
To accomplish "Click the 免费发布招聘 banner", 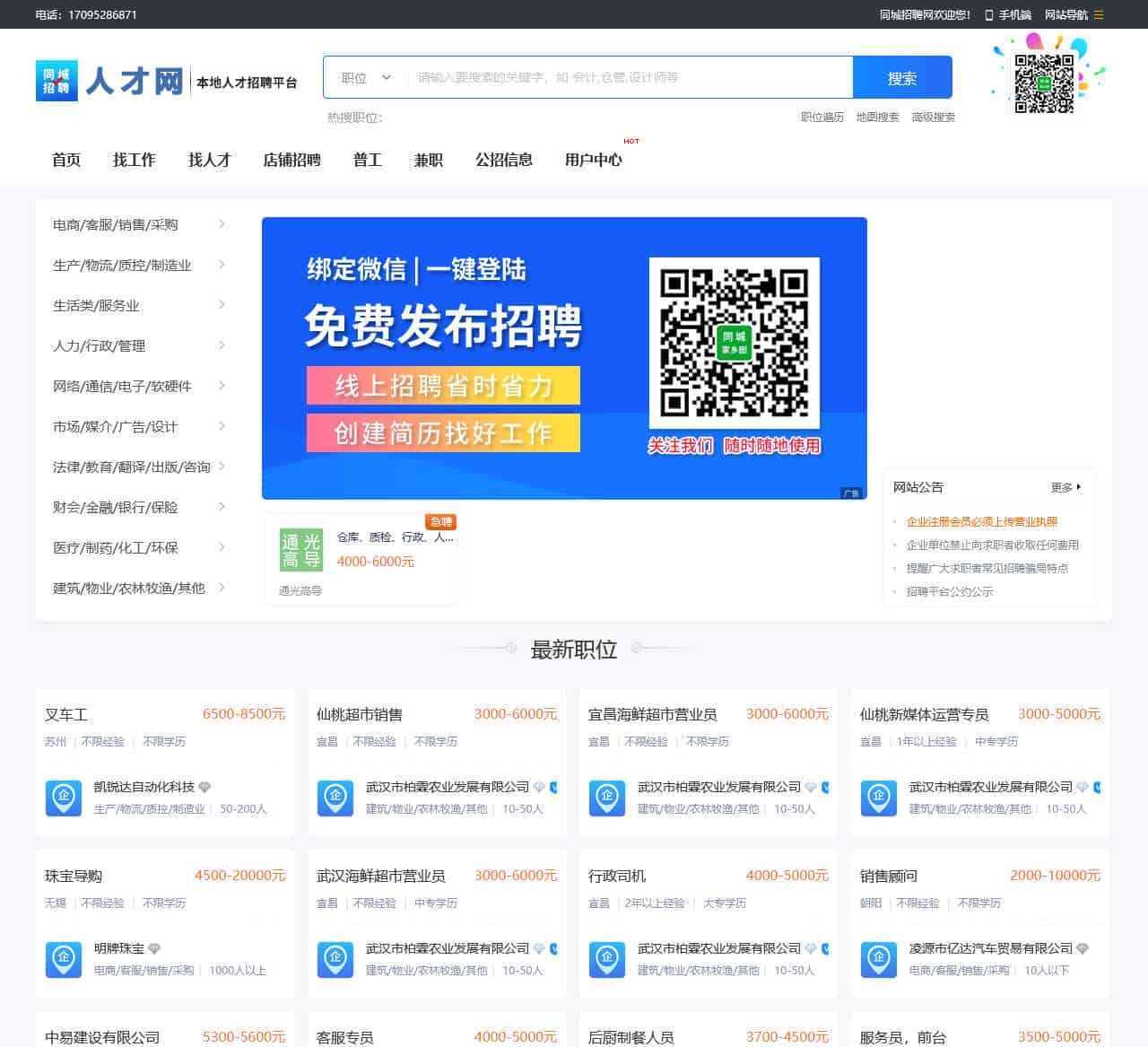I will (564, 358).
